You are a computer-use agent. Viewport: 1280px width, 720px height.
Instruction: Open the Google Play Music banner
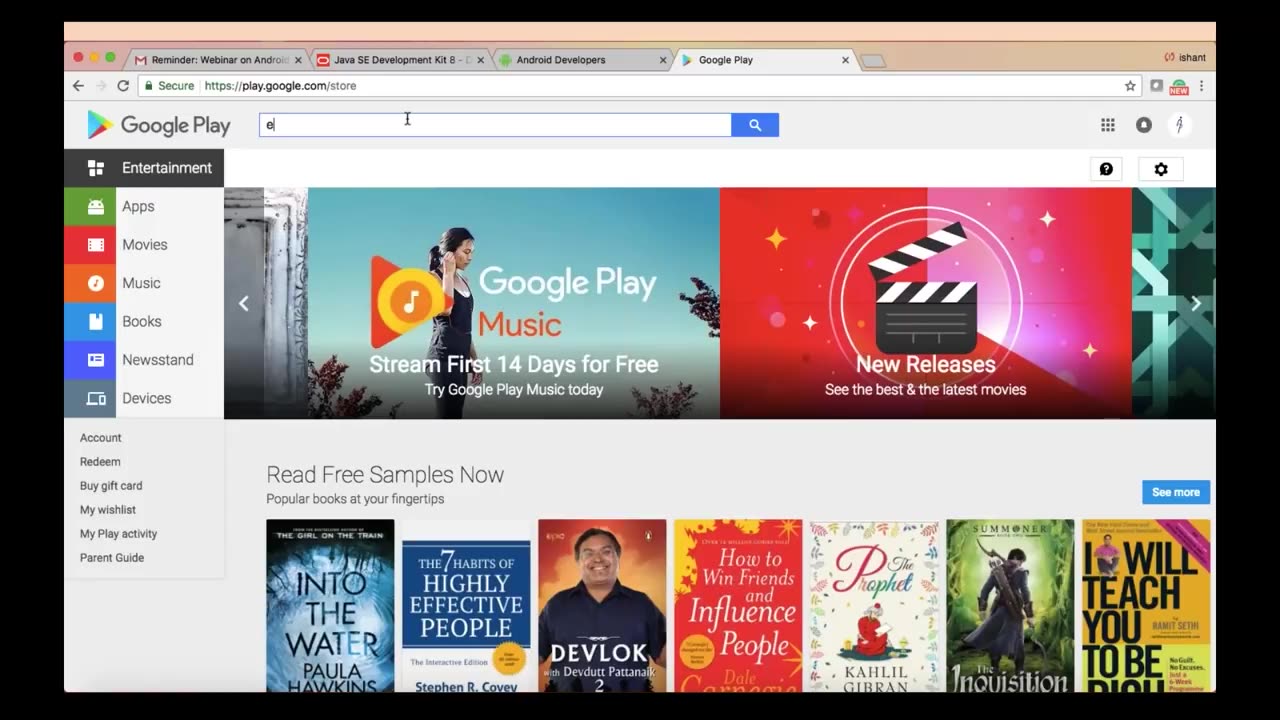(514, 303)
